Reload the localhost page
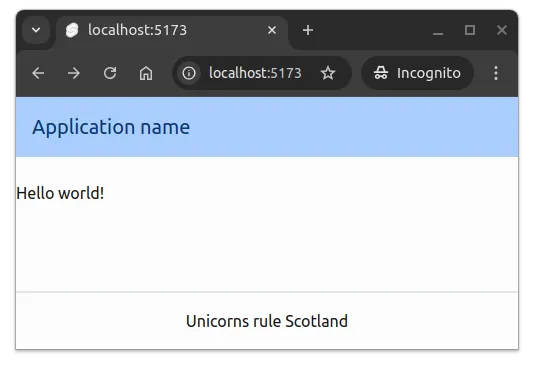The image size is (534, 381). (110, 73)
